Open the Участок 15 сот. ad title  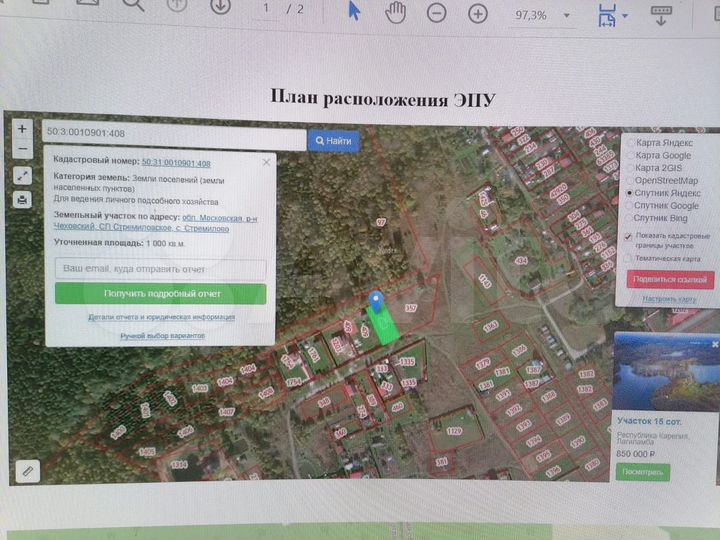tap(649, 421)
